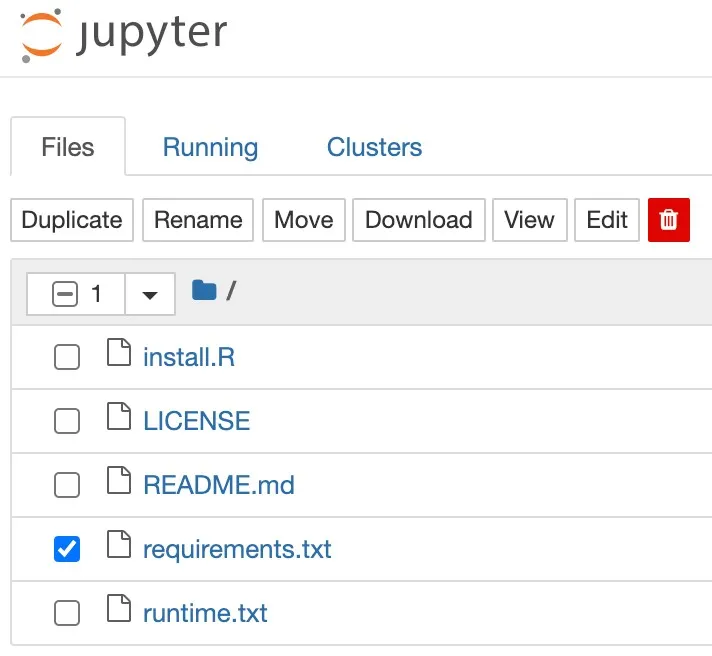Image resolution: width=712 pixels, height=656 pixels.
Task: Open the selection type dropdown arrow
Action: coord(150,294)
